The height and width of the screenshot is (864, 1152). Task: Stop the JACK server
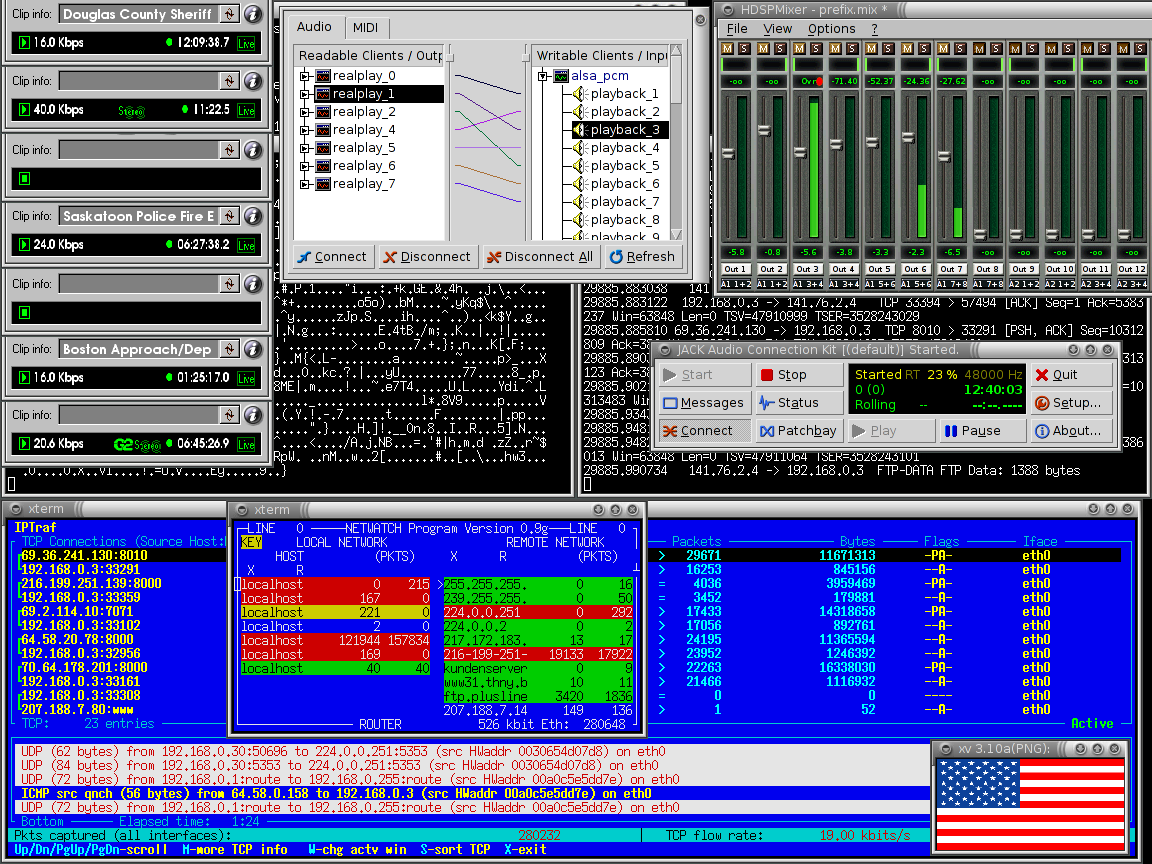tap(798, 375)
